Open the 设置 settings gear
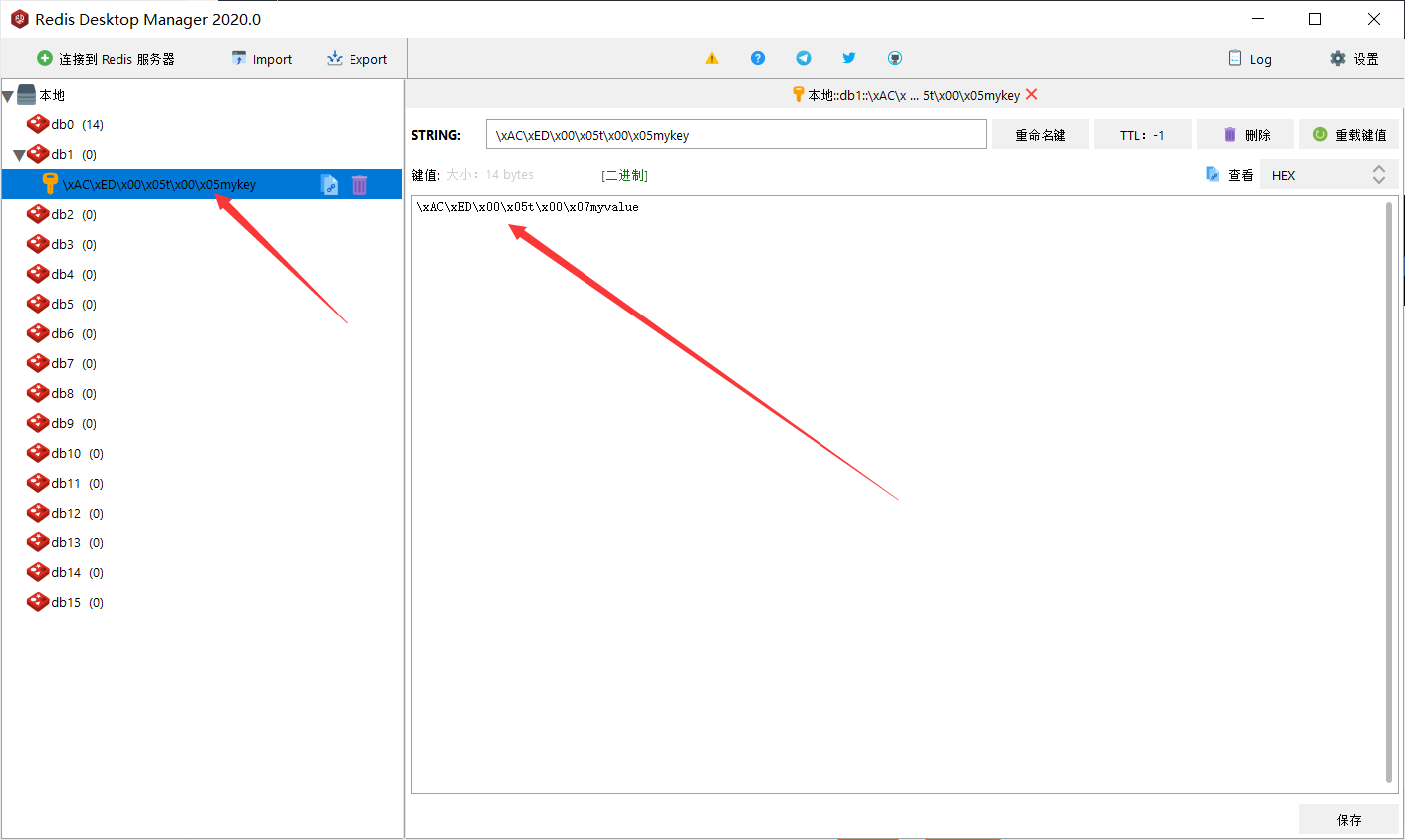 coord(1354,59)
